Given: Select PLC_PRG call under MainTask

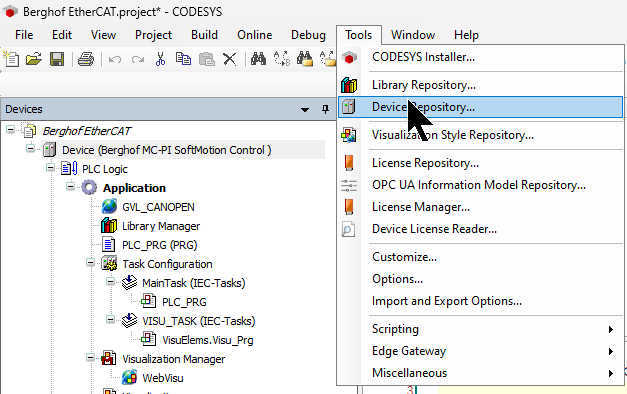Looking at the screenshot, I should (x=184, y=302).
